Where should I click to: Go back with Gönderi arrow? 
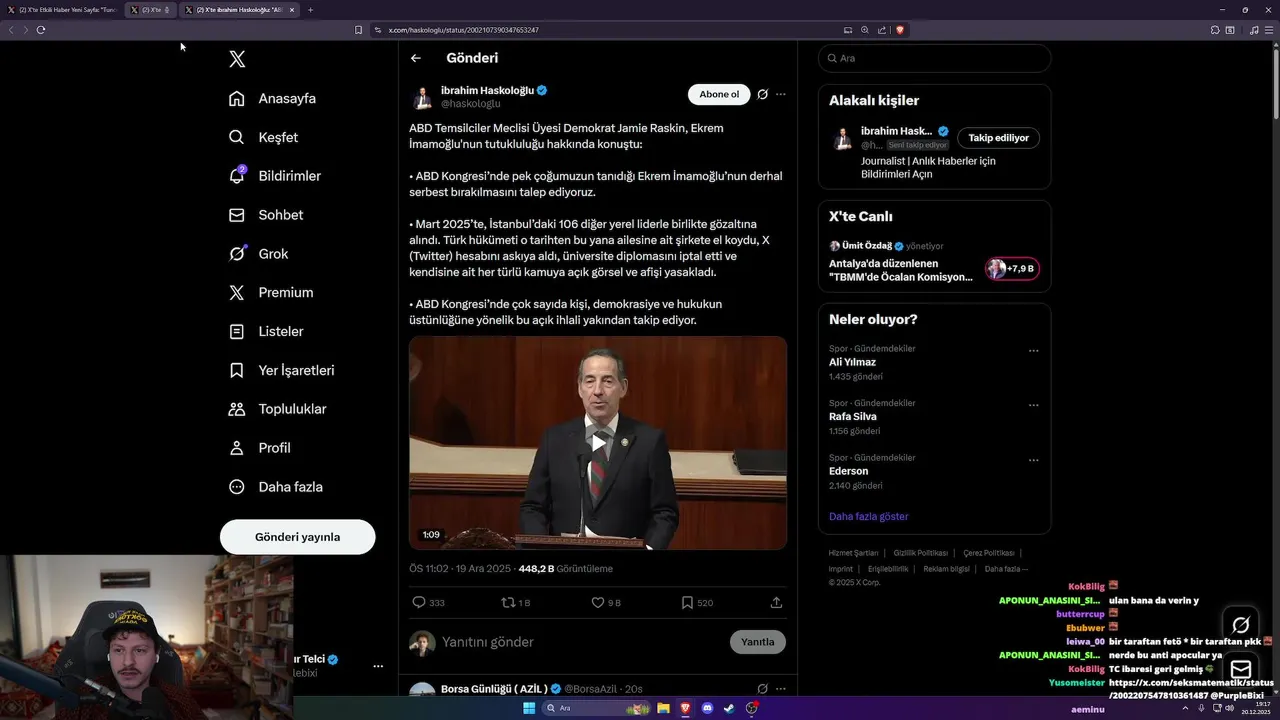416,58
